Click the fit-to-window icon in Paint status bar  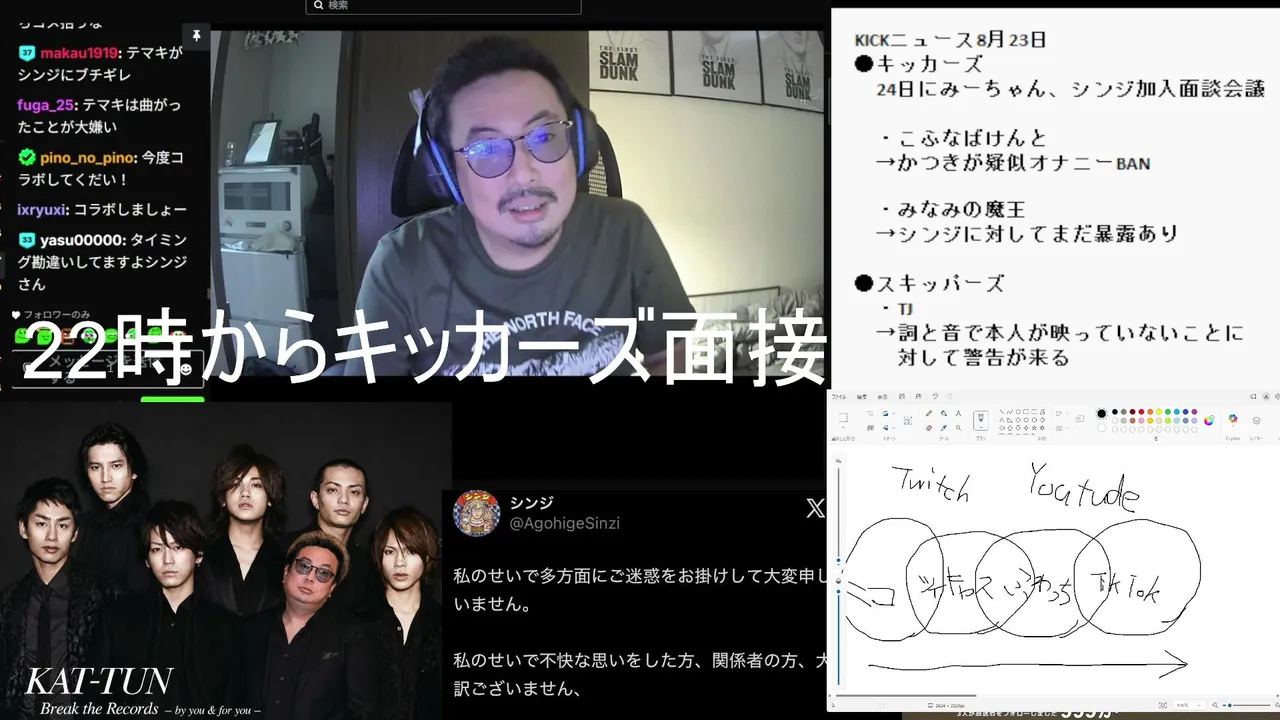click(x=1163, y=705)
